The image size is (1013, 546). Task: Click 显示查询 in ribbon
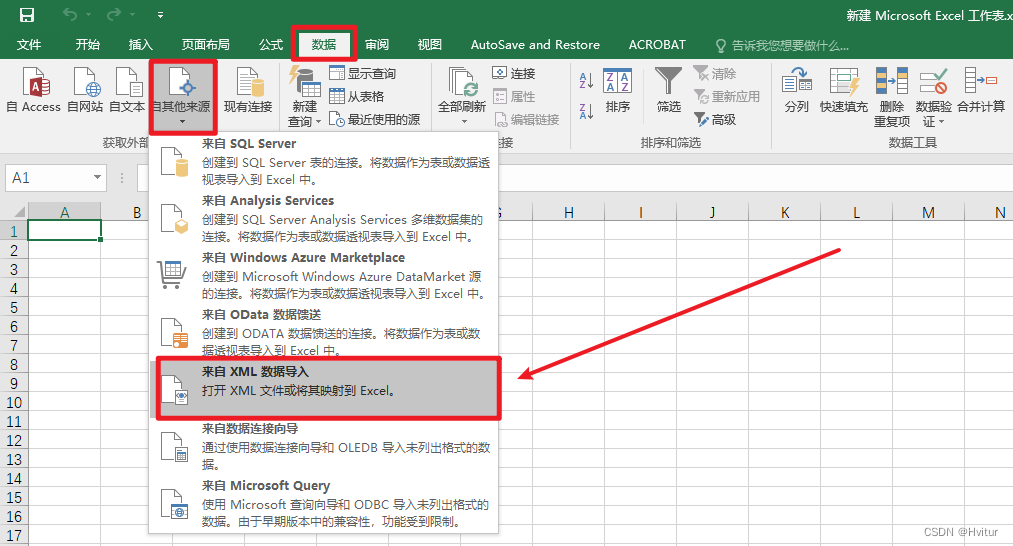click(x=362, y=73)
